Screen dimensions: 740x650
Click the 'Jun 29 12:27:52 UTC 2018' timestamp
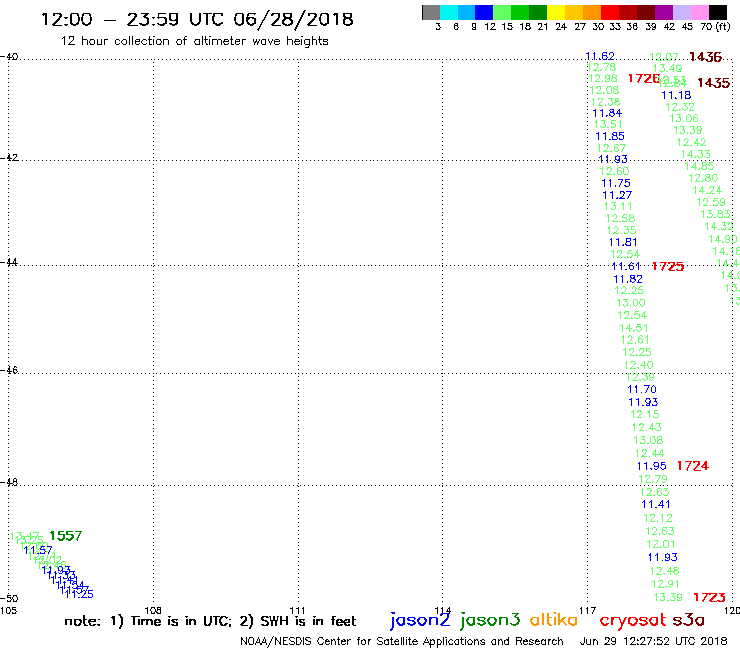click(x=653, y=641)
